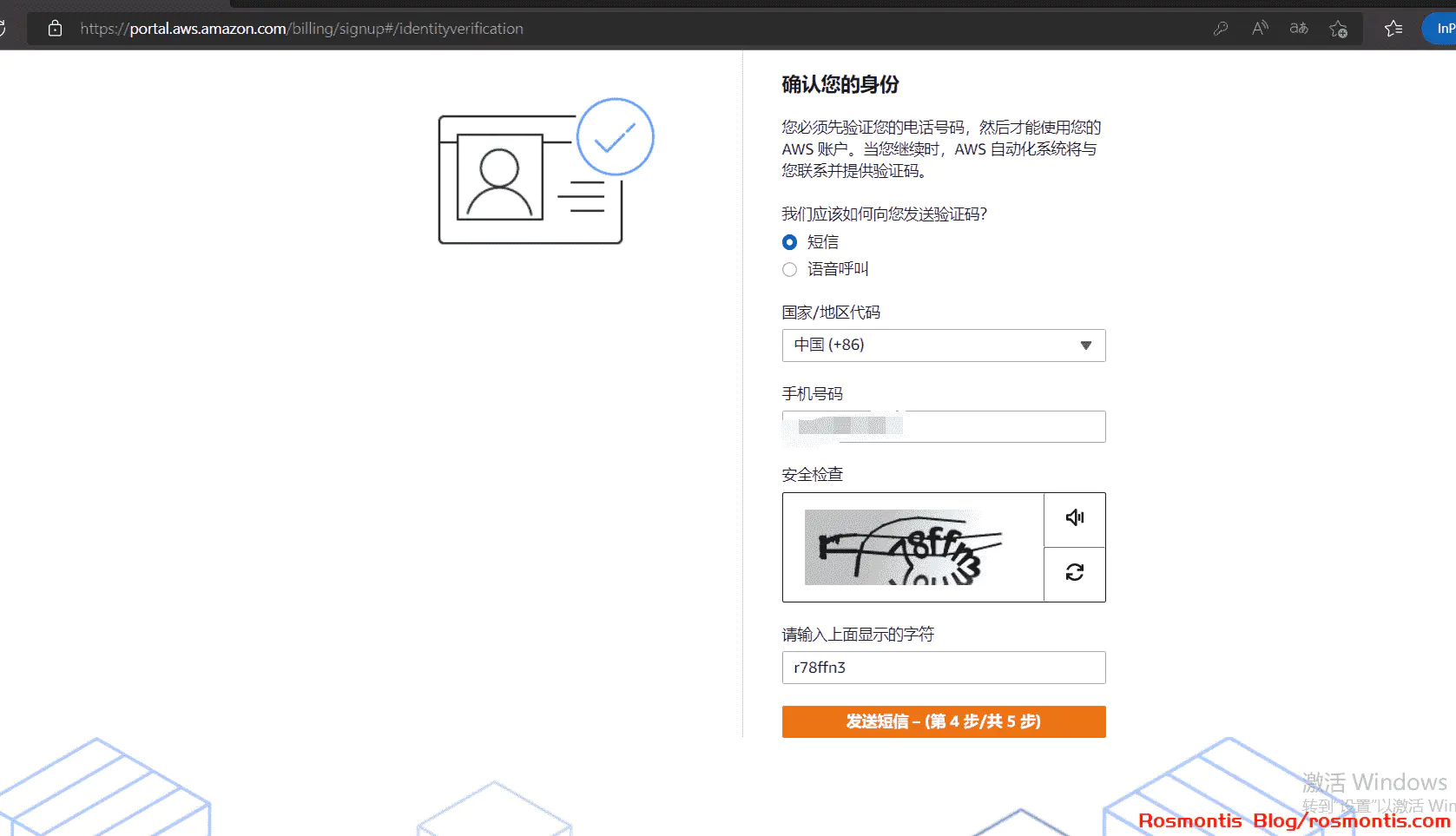Click the 安全检查 label

[x=812, y=475]
